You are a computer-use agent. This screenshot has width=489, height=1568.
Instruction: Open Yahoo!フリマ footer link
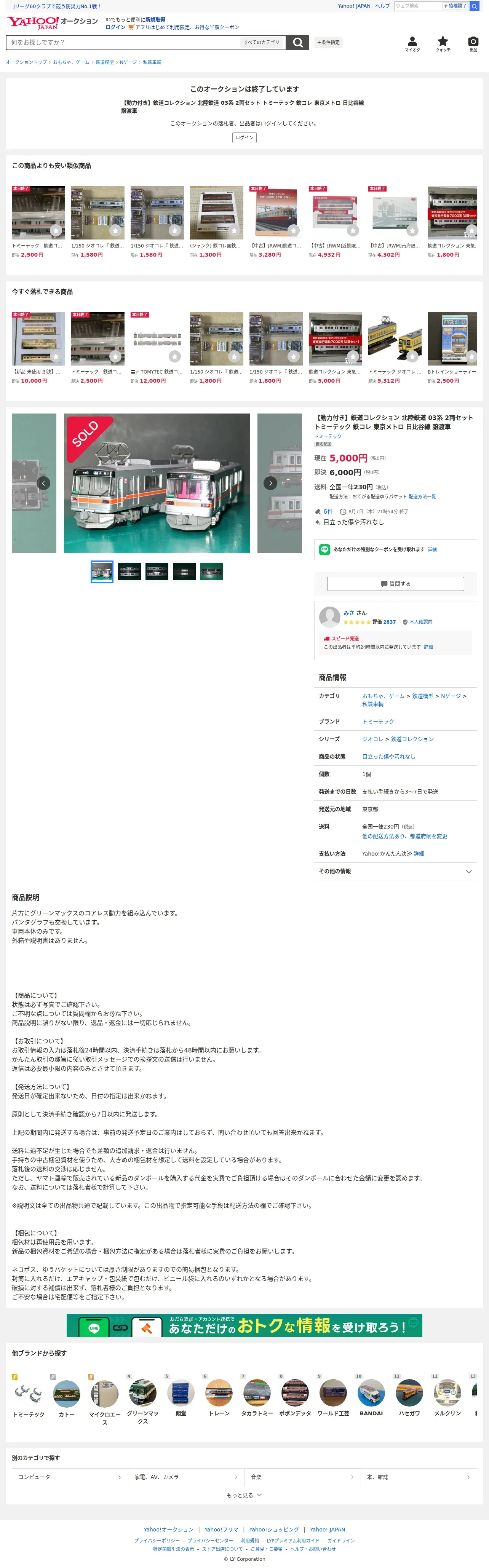coord(222,1530)
